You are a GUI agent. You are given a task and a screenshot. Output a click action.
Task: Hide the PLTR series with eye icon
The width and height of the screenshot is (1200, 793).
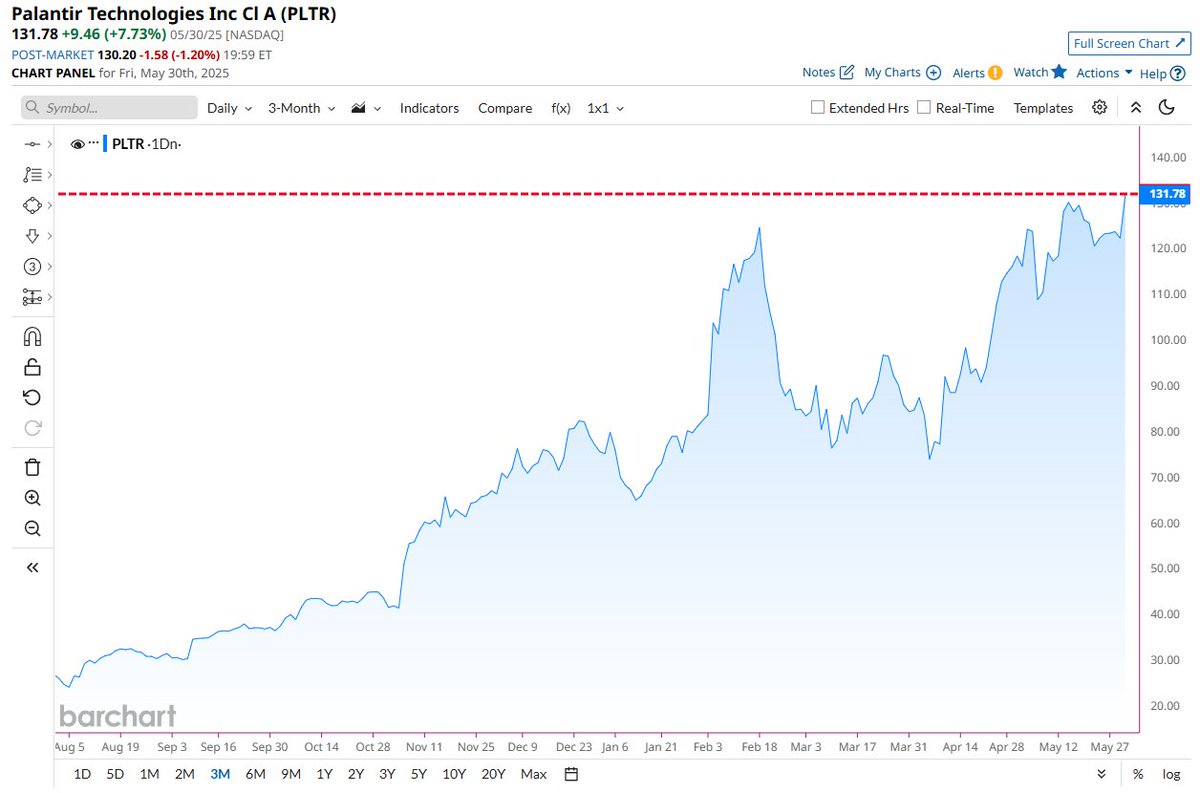(77, 144)
